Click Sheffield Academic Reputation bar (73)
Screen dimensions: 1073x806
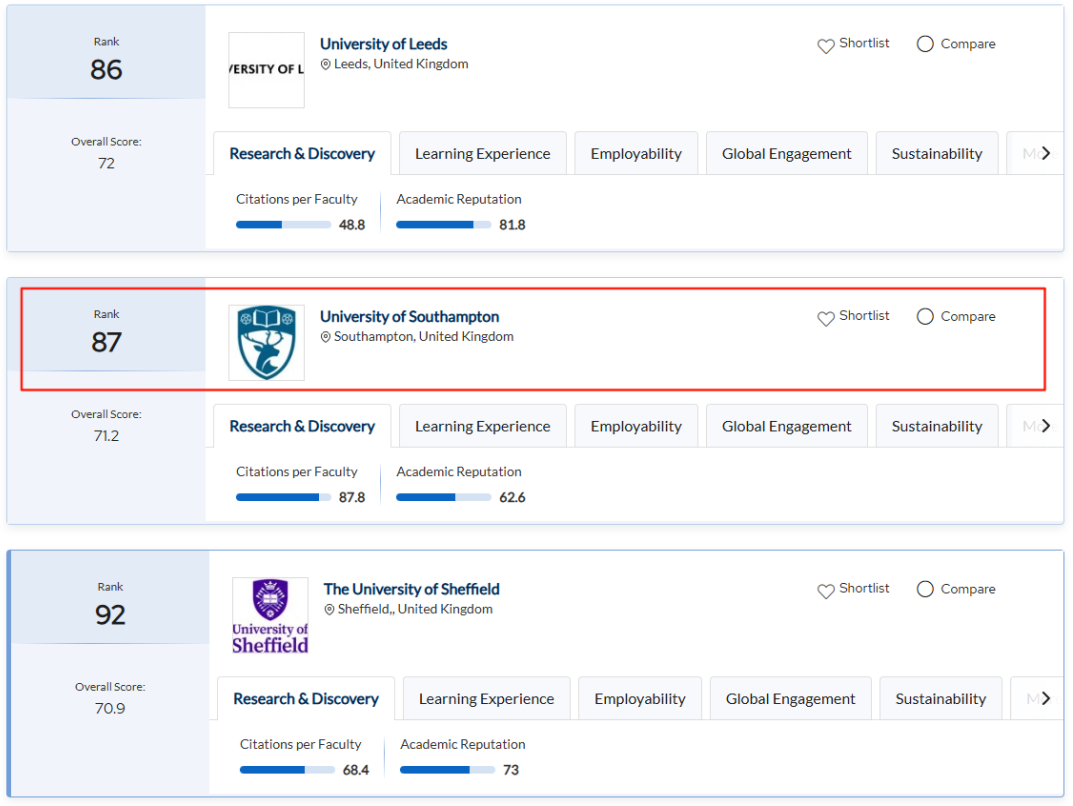(448, 770)
